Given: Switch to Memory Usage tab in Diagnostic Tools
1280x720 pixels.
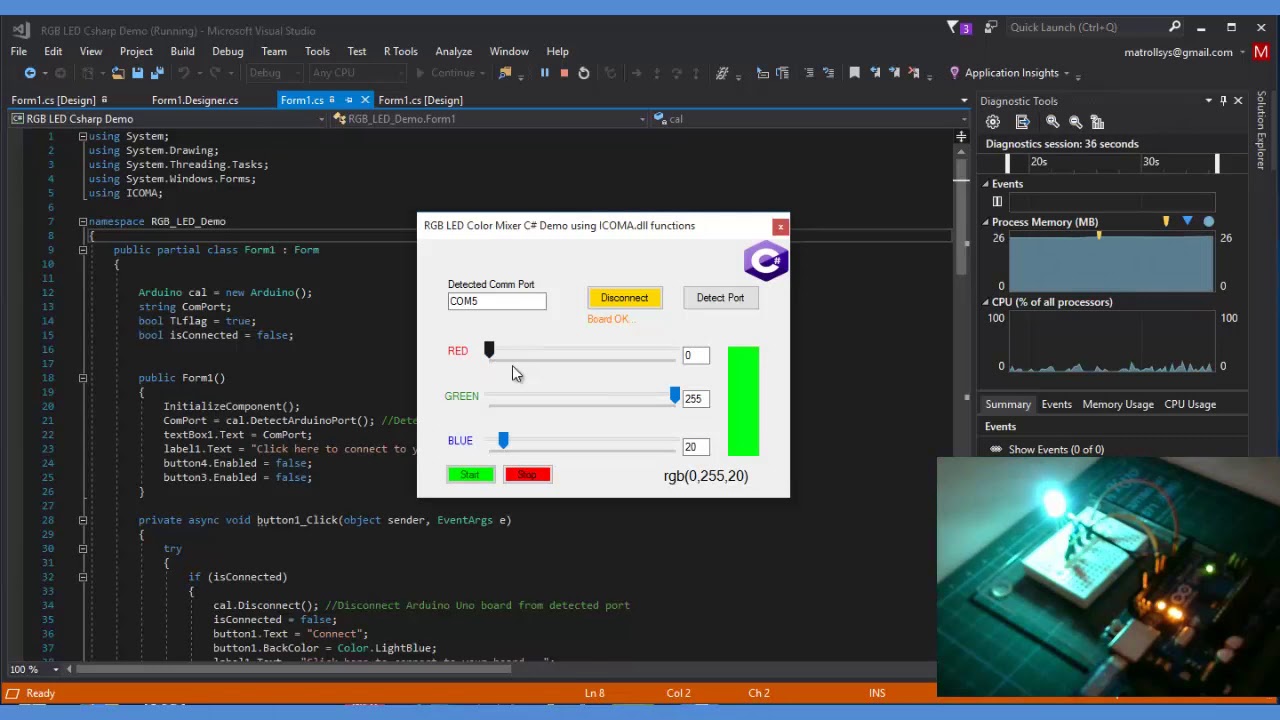Looking at the screenshot, I should (x=1118, y=404).
